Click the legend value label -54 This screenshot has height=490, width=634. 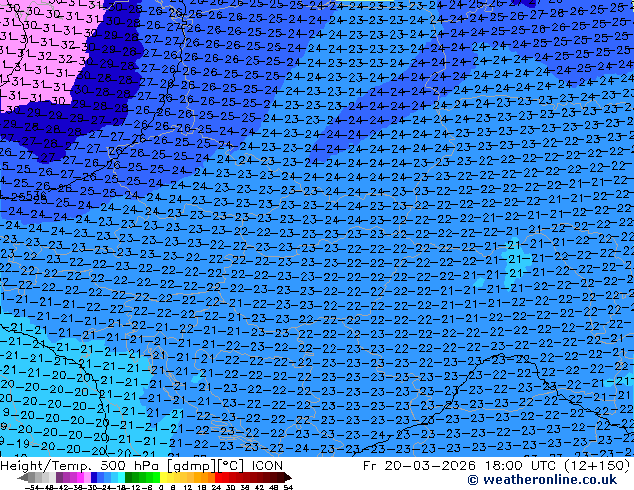32,487
